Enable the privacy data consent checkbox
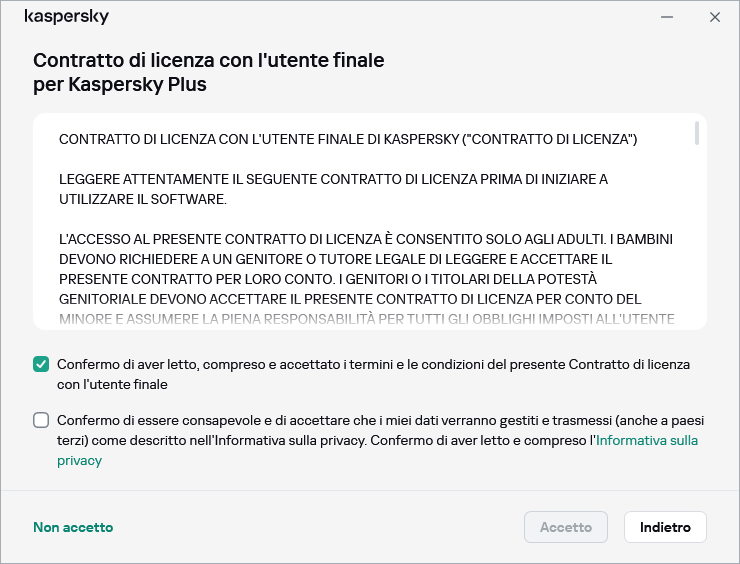740x564 pixels. tap(41, 420)
